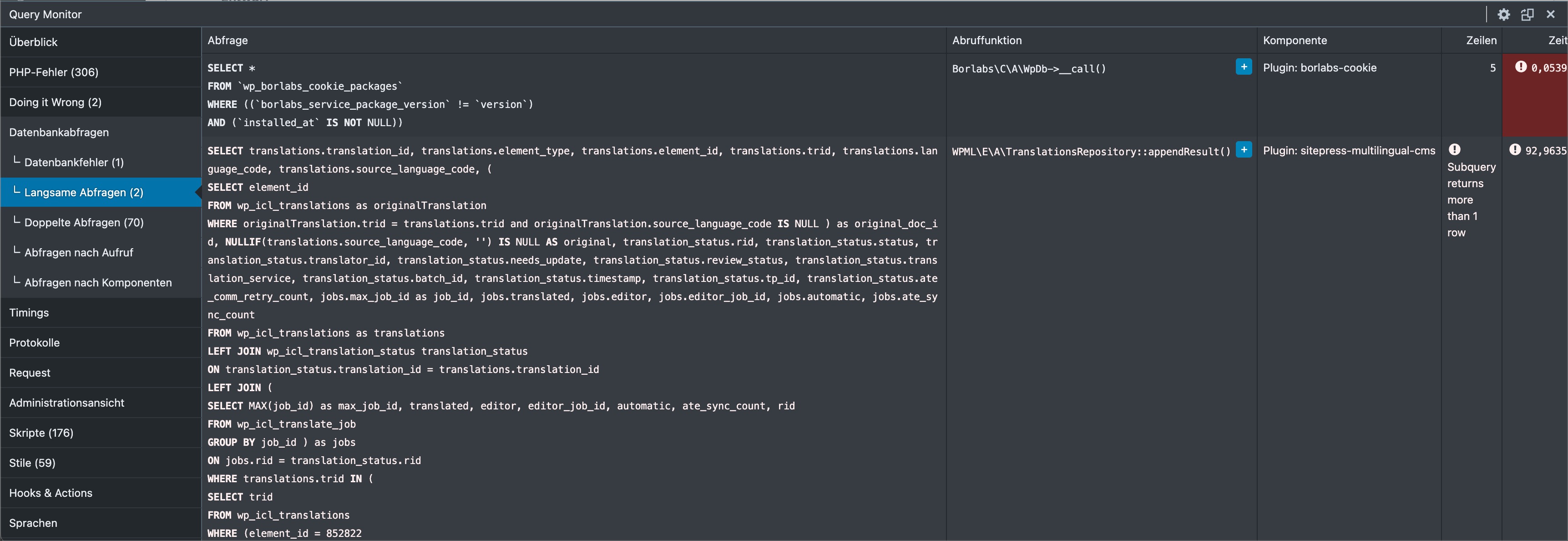The height and width of the screenshot is (541, 1568).
Task: Select Datenbankabfragen in the sidebar
Action: click(x=59, y=132)
